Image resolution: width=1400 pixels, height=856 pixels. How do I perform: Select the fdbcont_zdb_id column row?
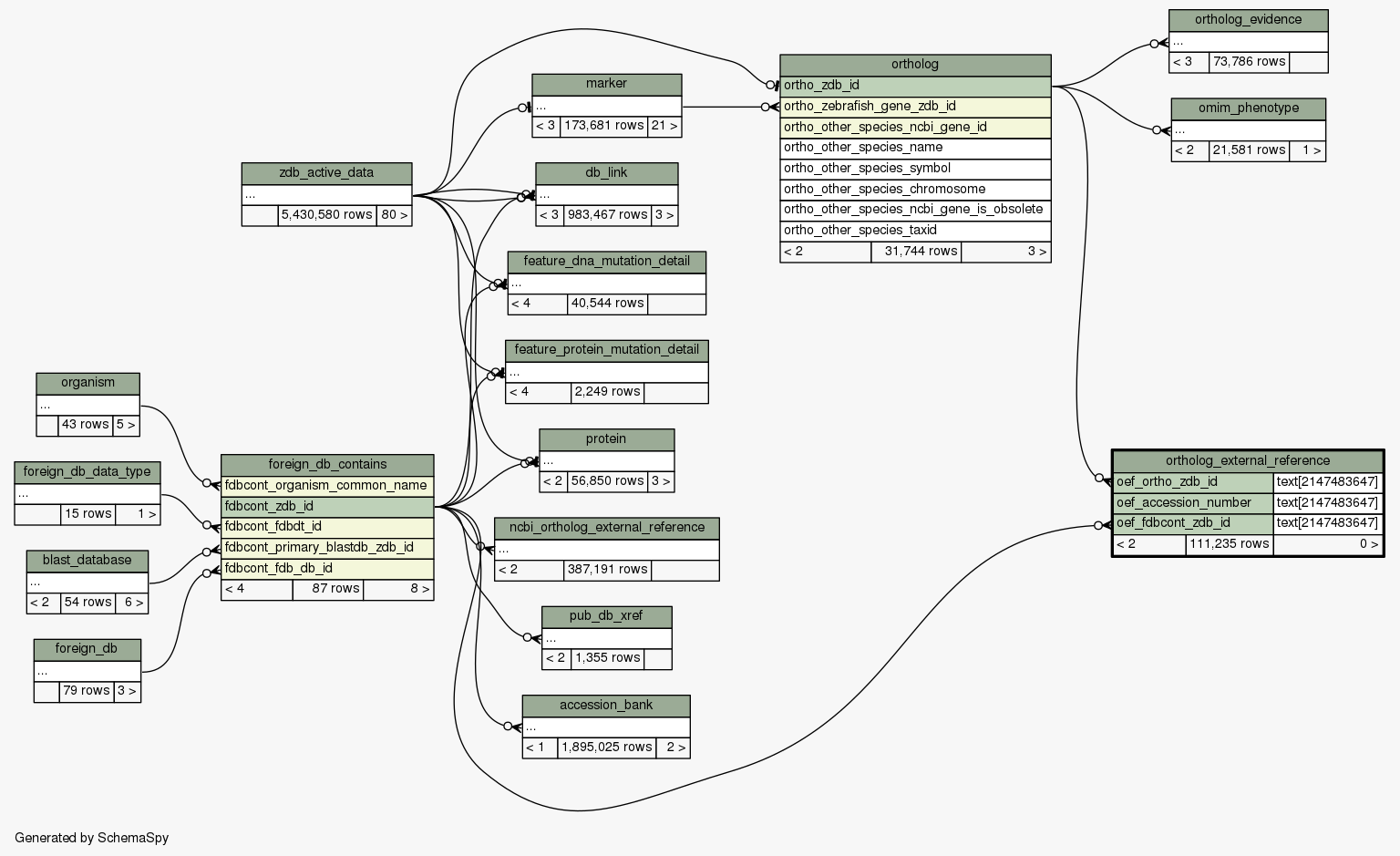tap(327, 507)
